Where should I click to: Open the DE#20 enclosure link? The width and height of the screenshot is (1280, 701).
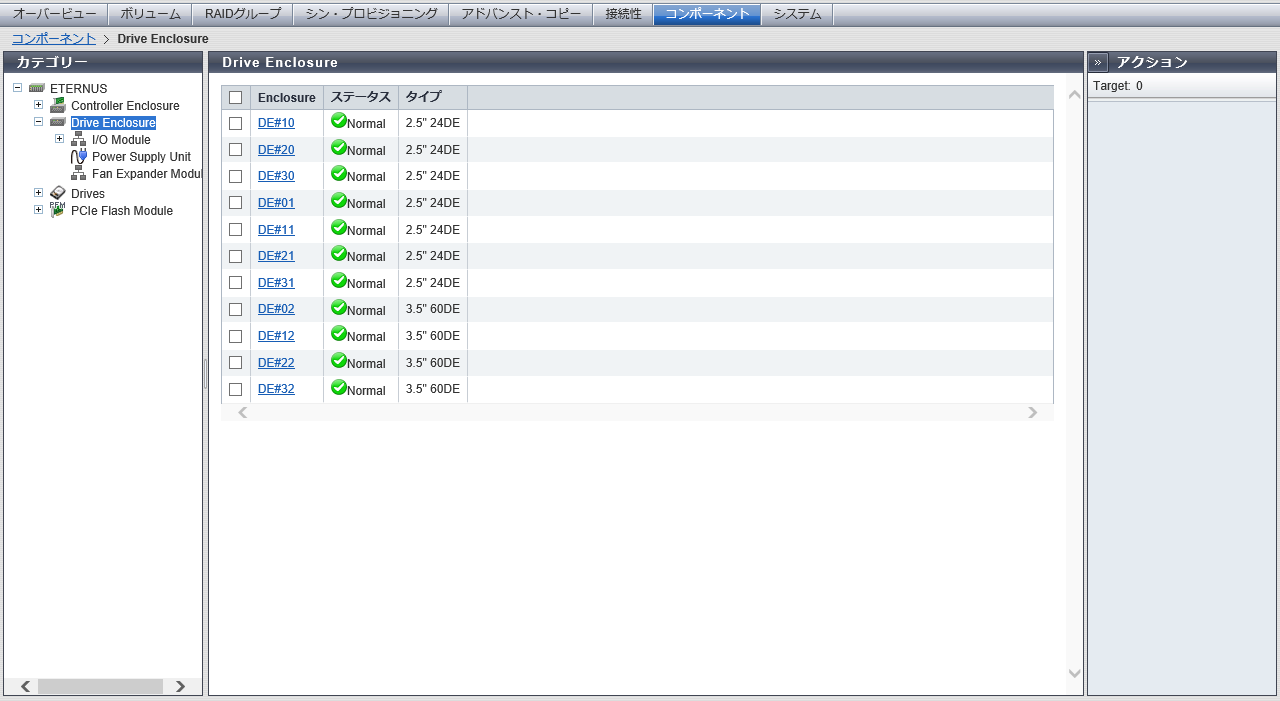[276, 149]
